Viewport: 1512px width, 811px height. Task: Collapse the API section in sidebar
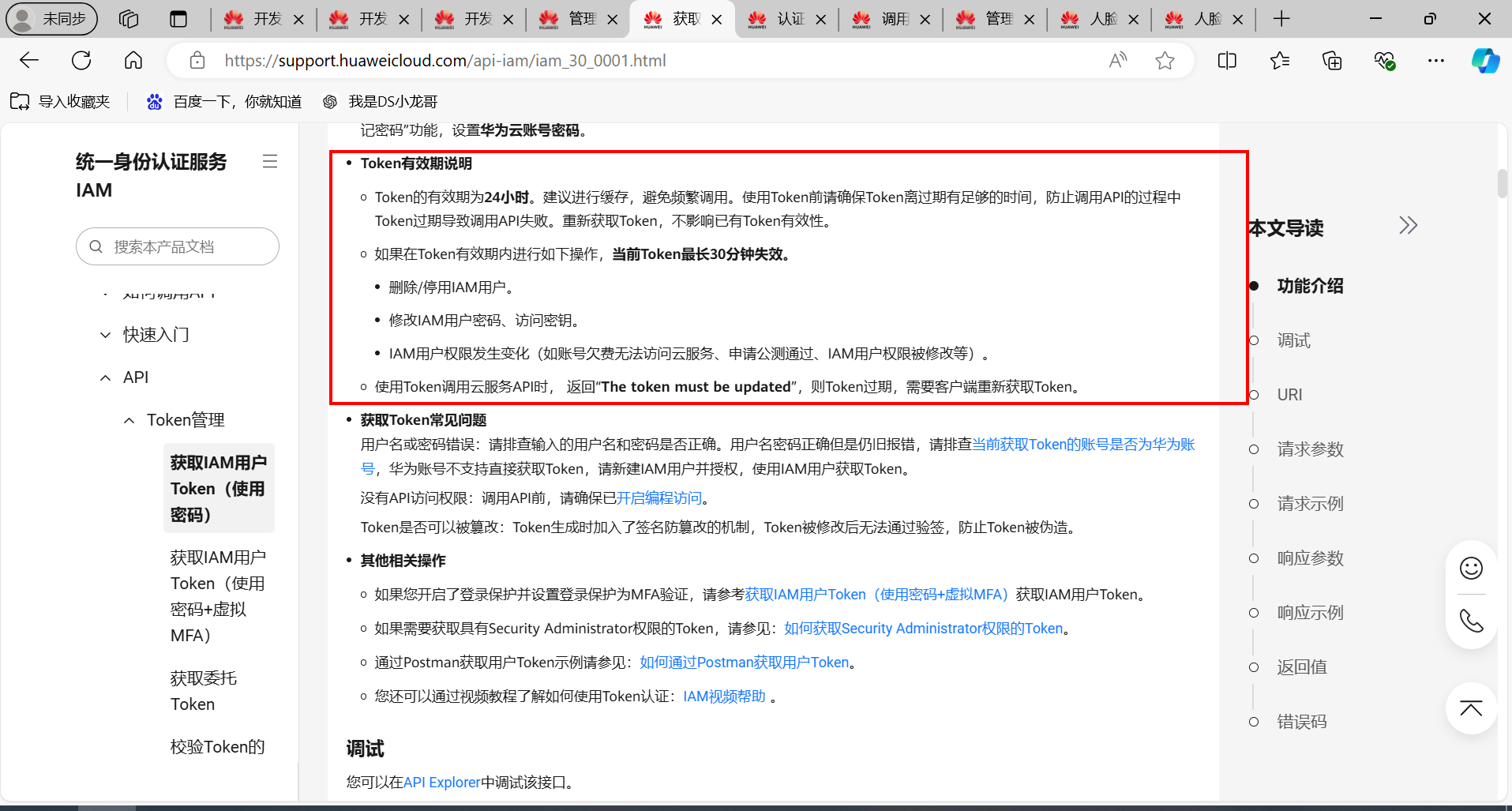[x=106, y=377]
